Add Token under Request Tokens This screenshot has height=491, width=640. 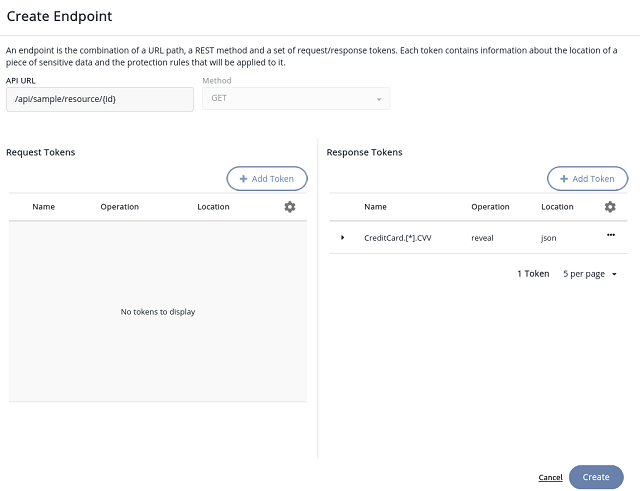coord(267,179)
